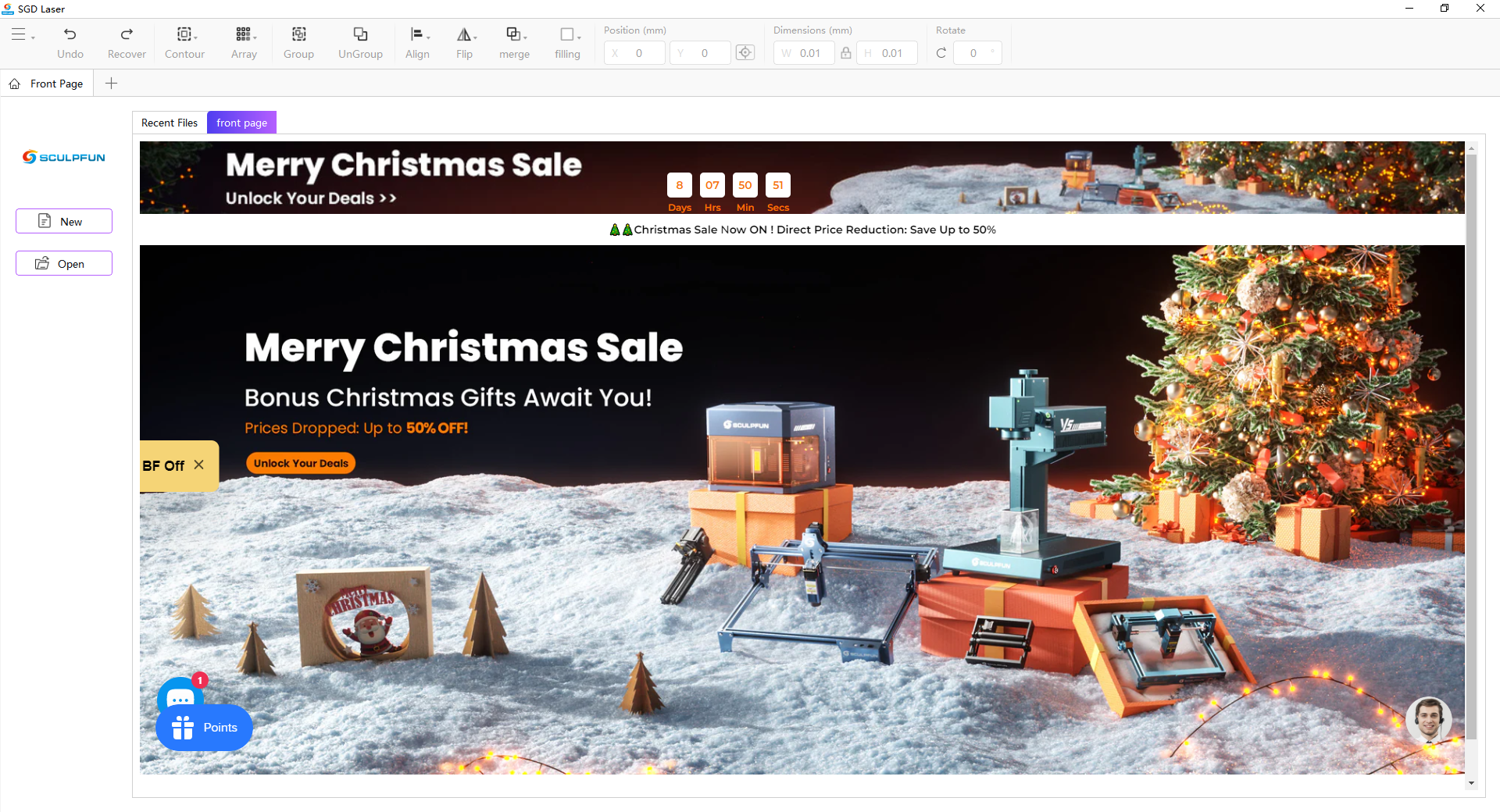Viewport: 1500px width, 812px height.
Task: Click the 'Unlock Your Deals >>' banner link
Action: [x=311, y=198]
